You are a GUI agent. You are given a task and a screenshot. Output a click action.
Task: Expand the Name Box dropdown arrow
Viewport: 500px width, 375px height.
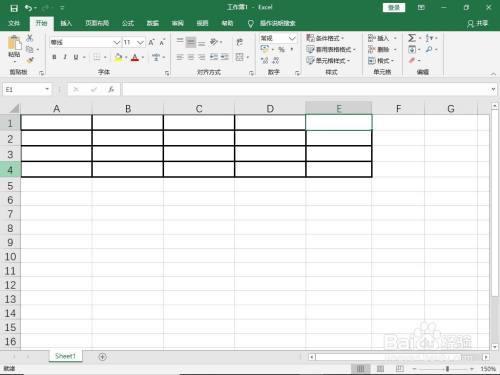pyautogui.click(x=47, y=89)
